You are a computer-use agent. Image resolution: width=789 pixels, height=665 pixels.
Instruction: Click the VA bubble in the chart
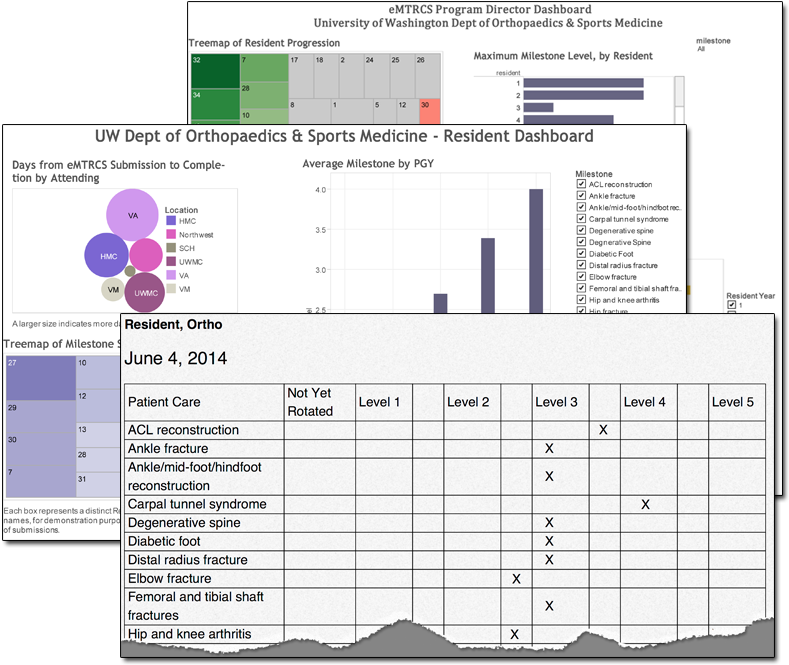pyautogui.click(x=132, y=215)
